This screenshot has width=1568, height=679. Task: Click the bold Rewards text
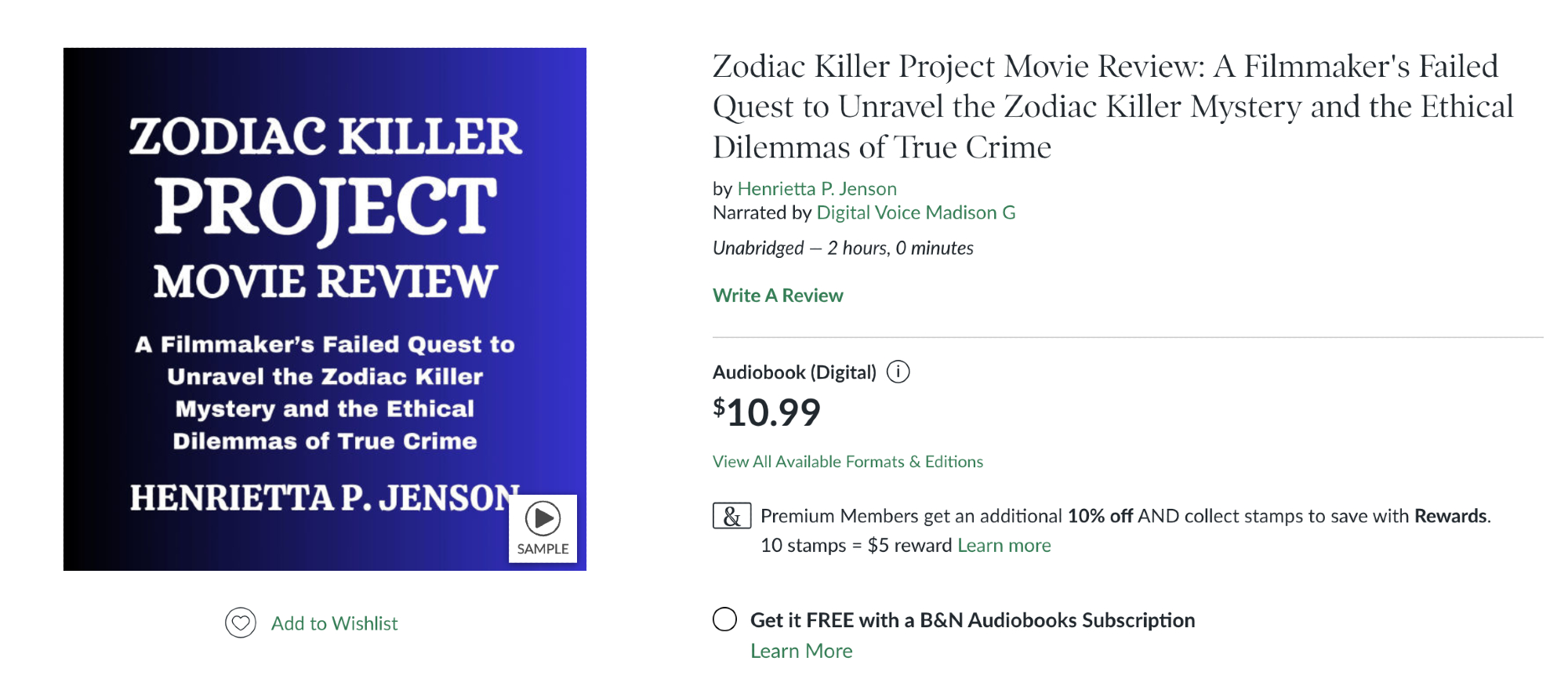[1450, 516]
